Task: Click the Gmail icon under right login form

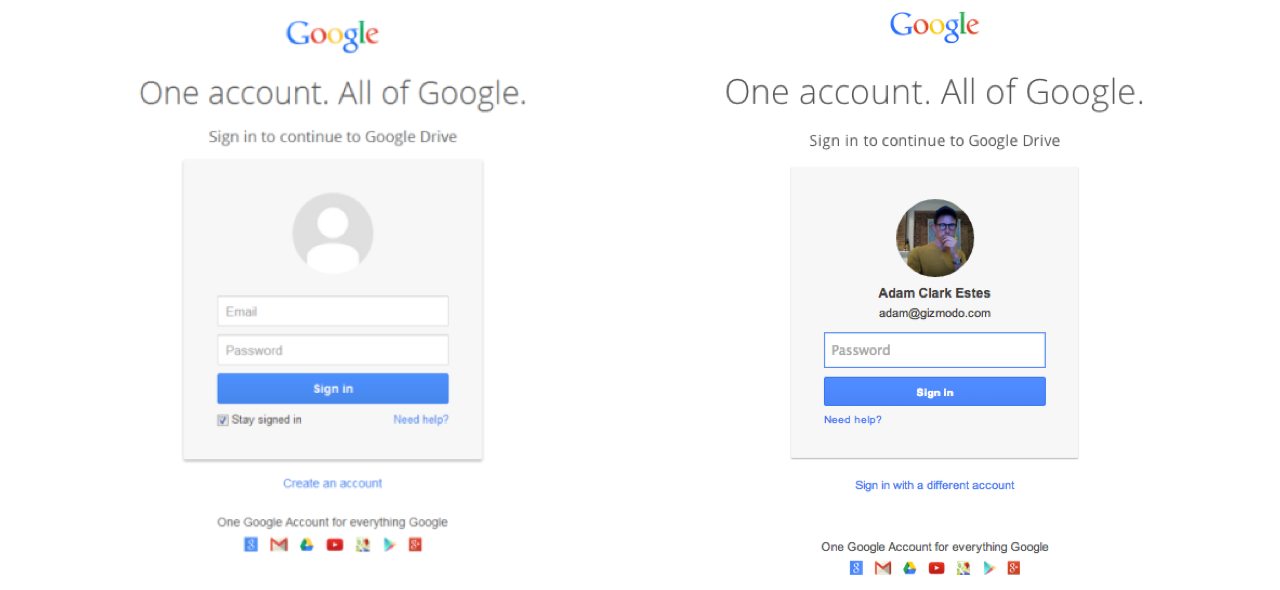Action: click(883, 568)
